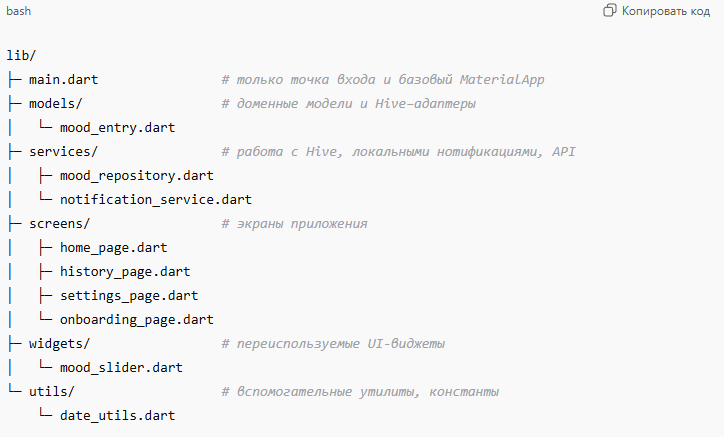
Task: Click the lib/ root folder text
Action: (x=21, y=56)
